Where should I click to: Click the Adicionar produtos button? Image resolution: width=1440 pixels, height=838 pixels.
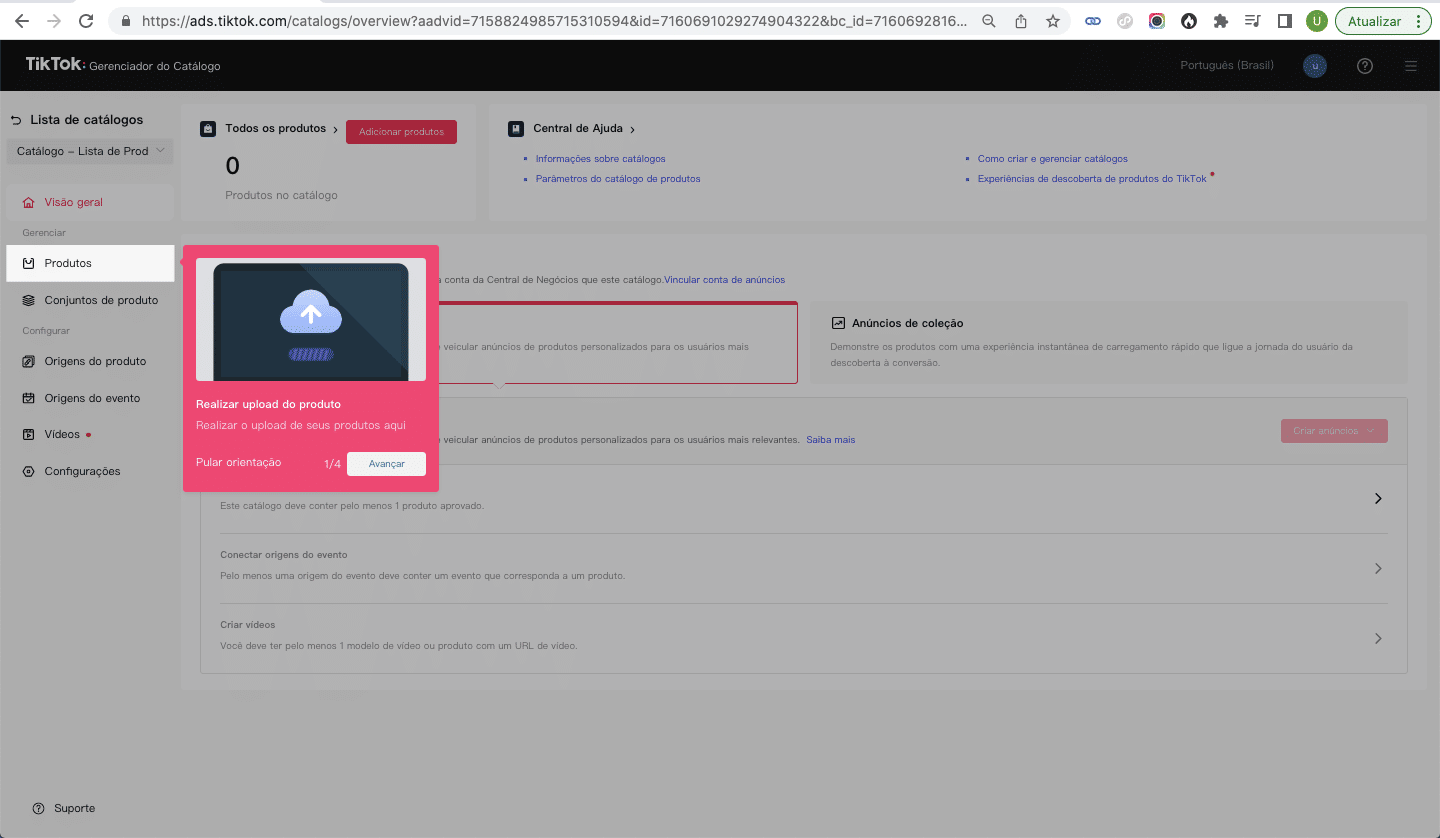click(x=401, y=132)
